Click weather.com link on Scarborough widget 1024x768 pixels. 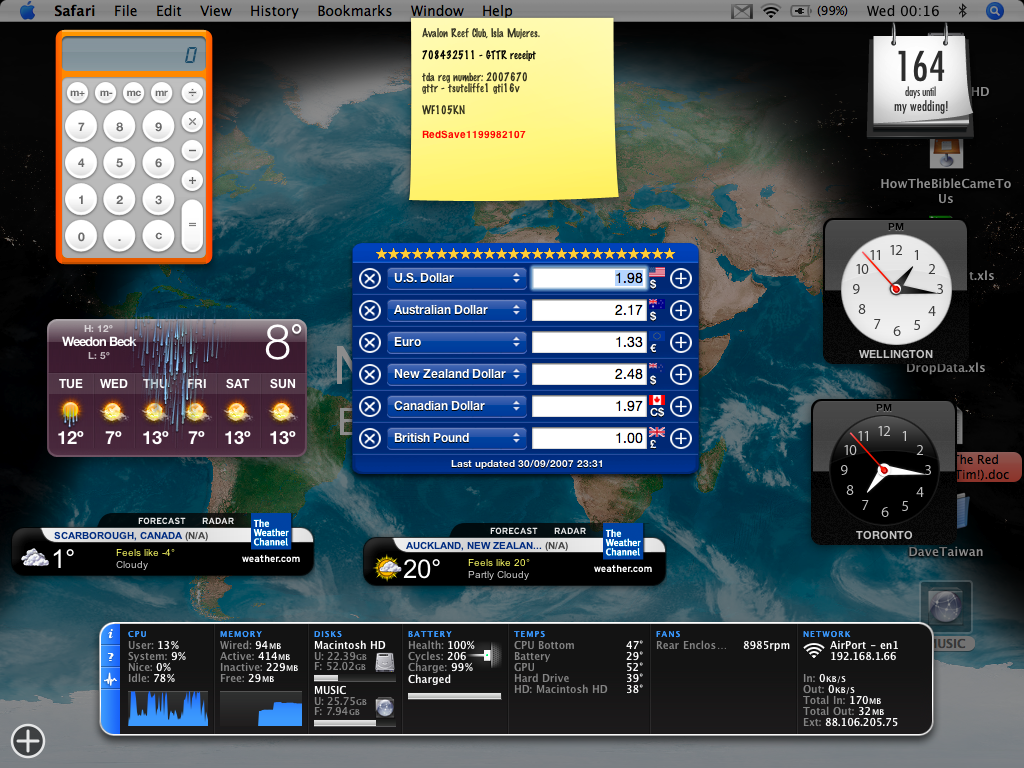tap(271, 558)
